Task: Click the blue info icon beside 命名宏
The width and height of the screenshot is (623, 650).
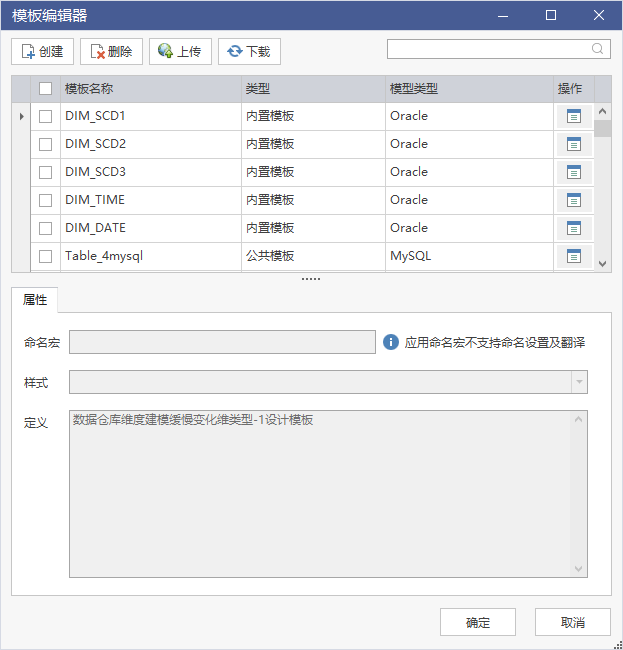Action: (390, 342)
